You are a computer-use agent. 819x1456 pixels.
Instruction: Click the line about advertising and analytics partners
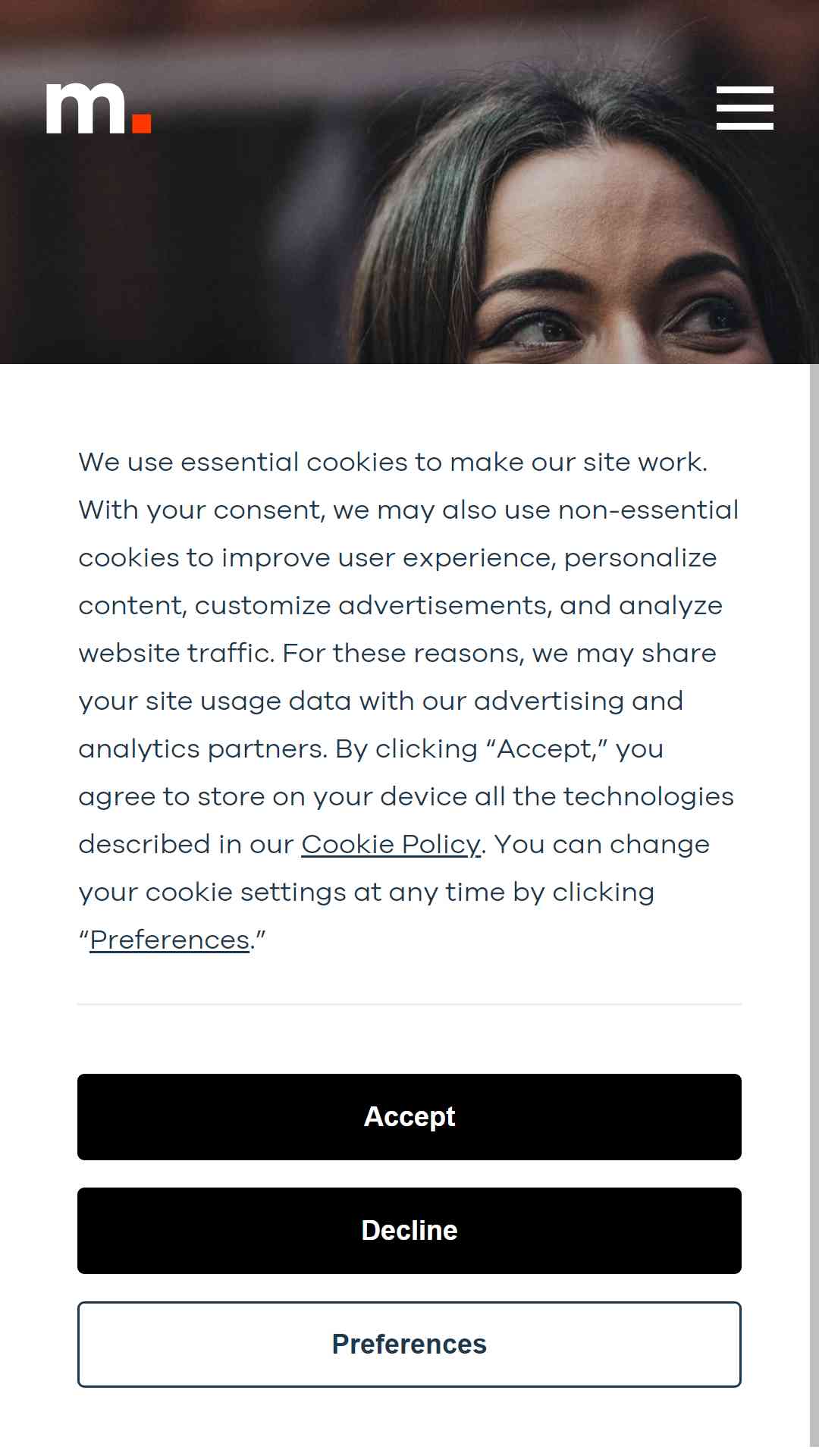(381, 701)
